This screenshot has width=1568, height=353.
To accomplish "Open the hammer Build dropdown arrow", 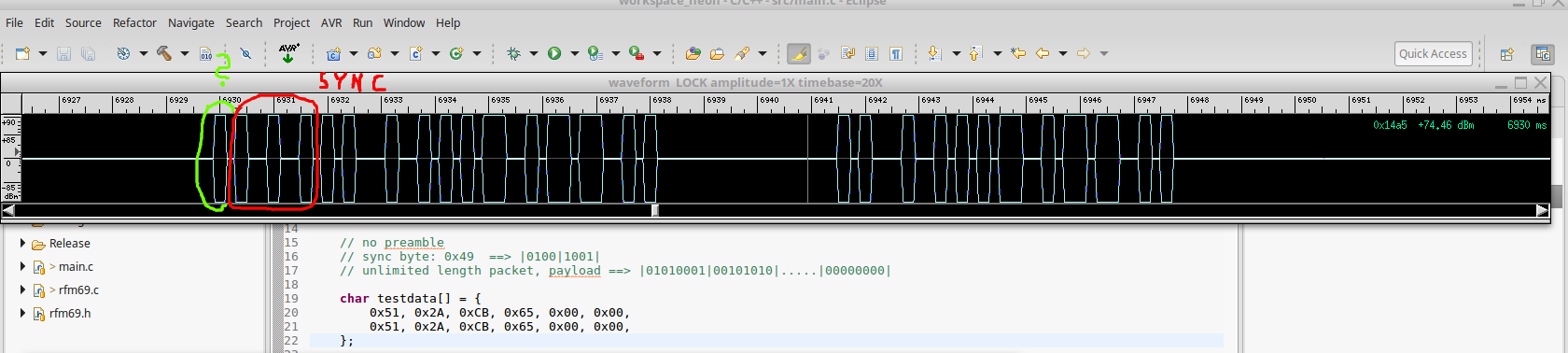I will pos(184,53).
